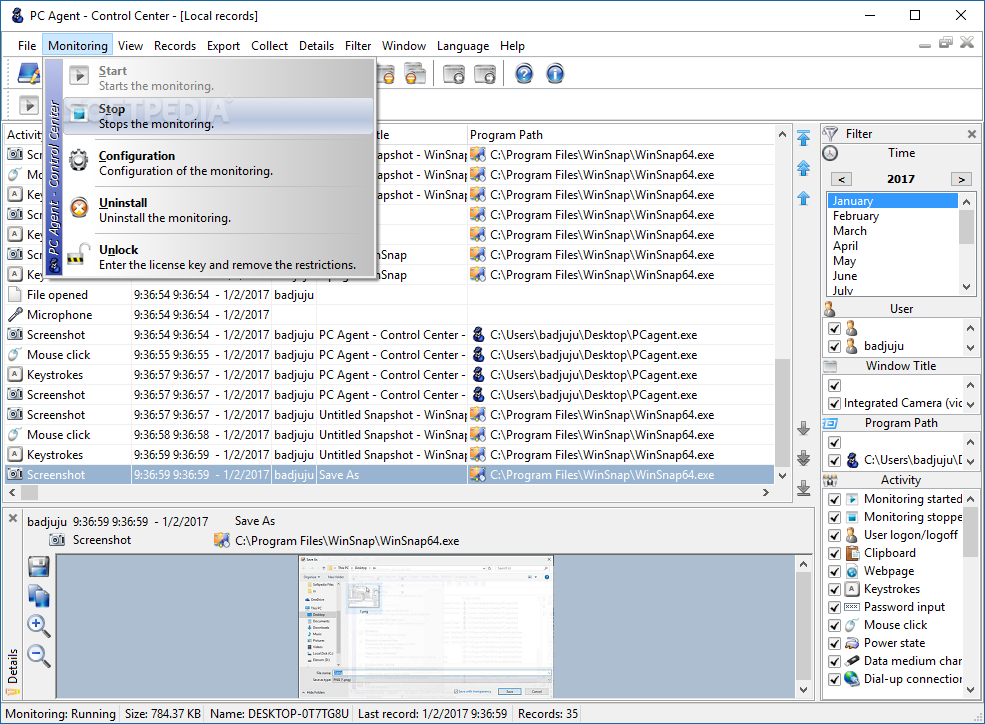Click the second window with minus toolbar icon
Viewport: 985px width, 724px height.
pos(415,74)
